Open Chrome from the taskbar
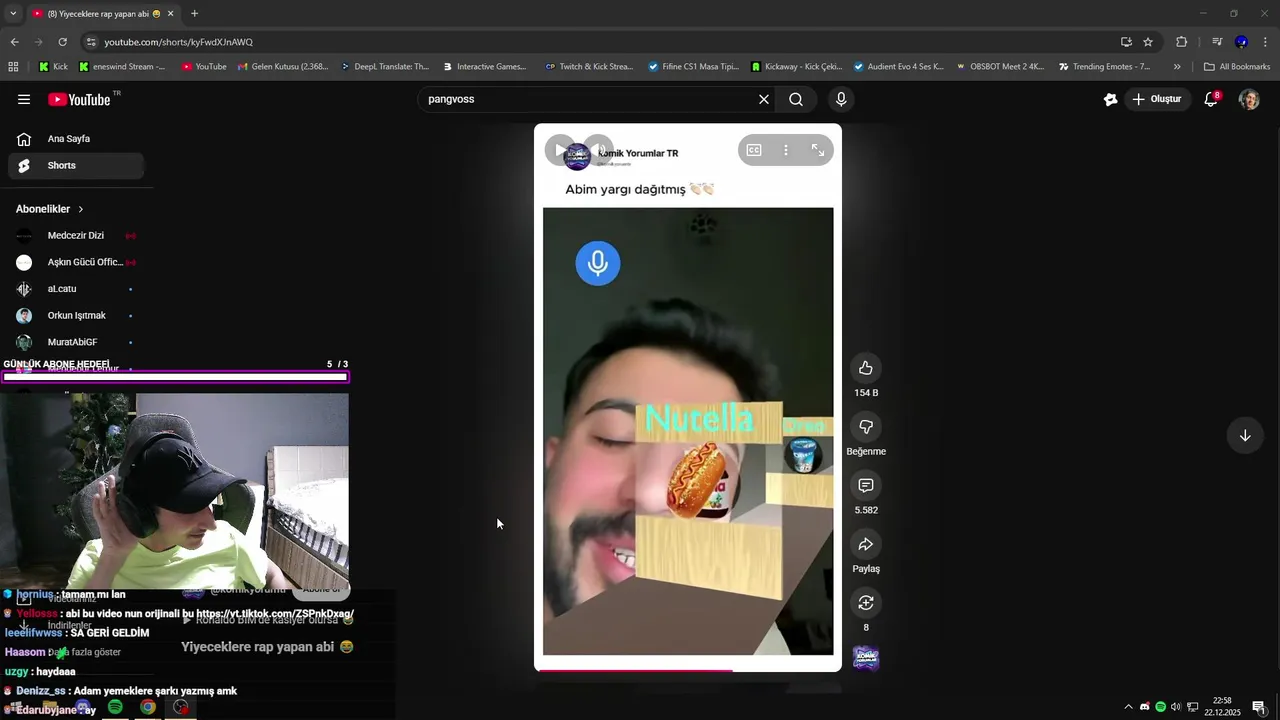This screenshot has width=1280, height=720. click(148, 707)
